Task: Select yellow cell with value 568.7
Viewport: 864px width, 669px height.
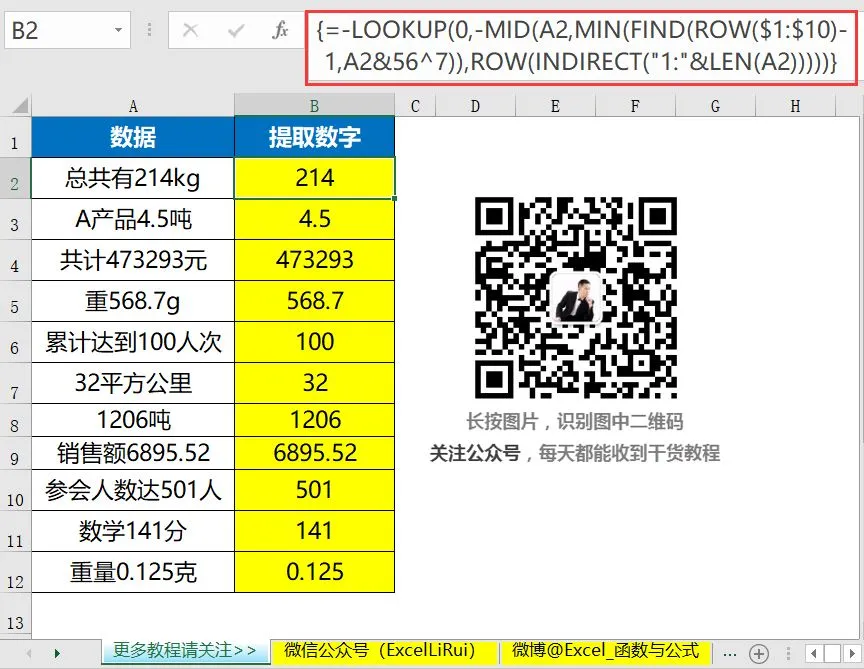Action: click(x=315, y=301)
